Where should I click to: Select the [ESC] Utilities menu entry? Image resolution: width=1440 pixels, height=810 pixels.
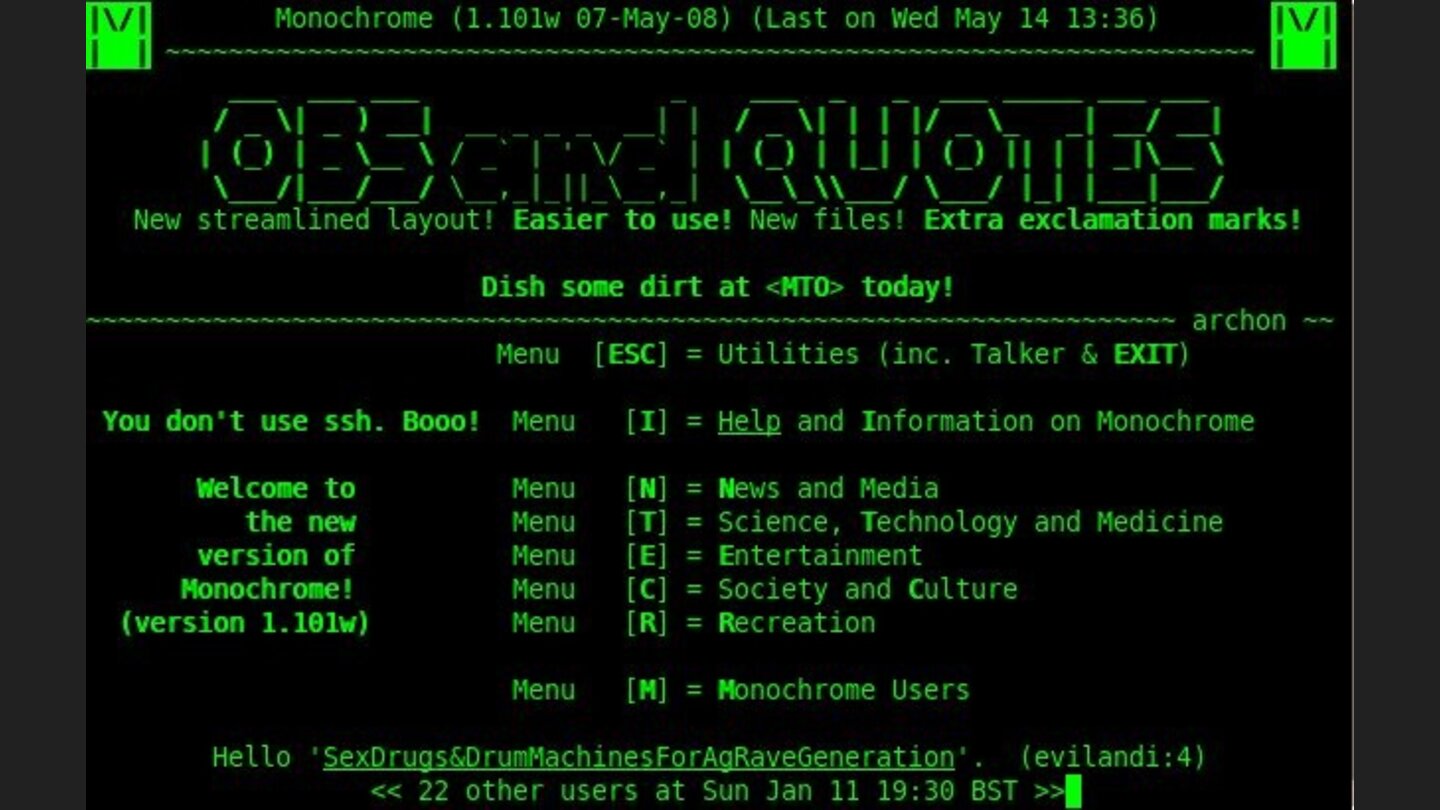pyautogui.click(x=842, y=354)
